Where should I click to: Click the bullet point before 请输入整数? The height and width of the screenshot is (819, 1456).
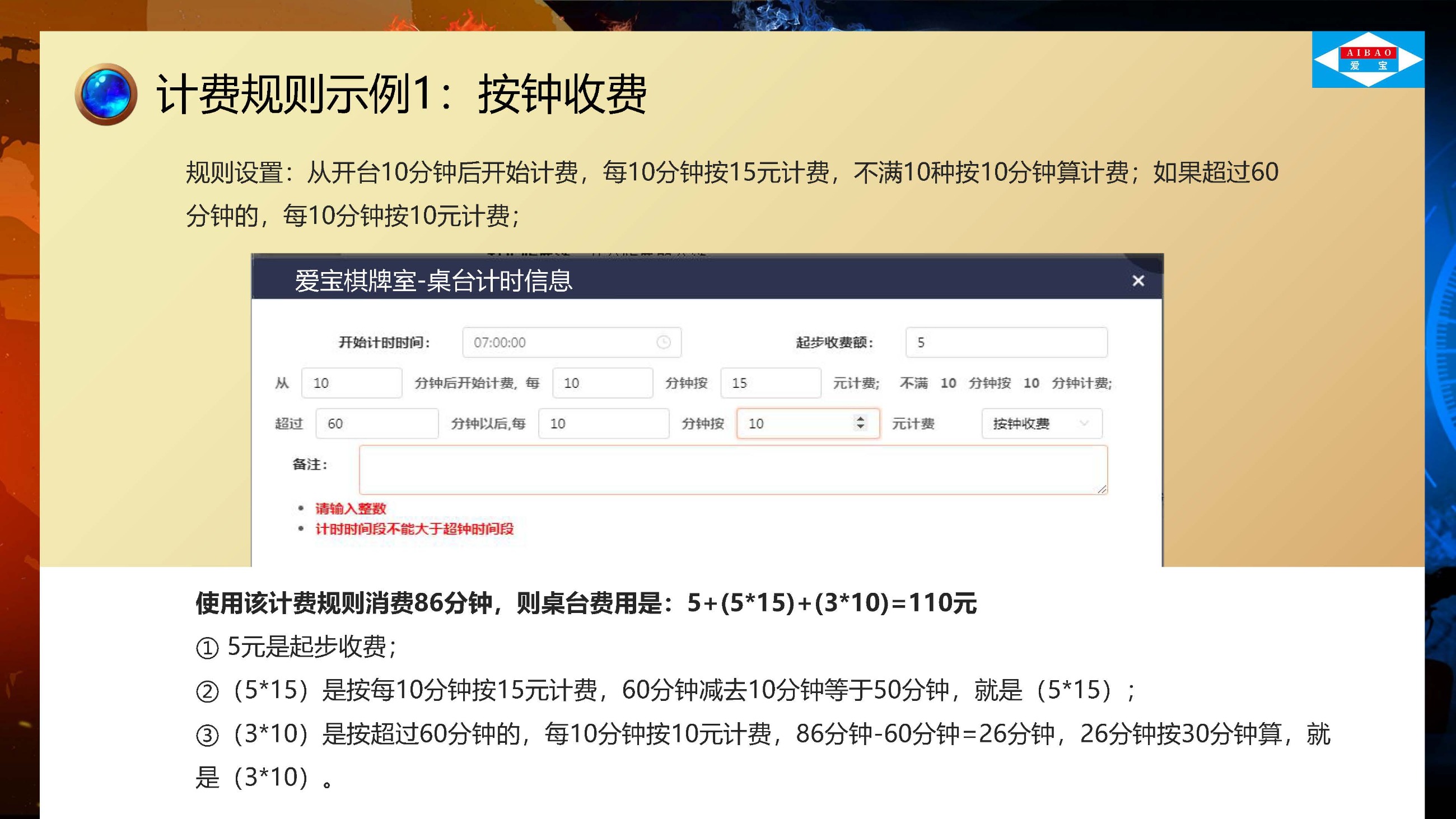(302, 508)
